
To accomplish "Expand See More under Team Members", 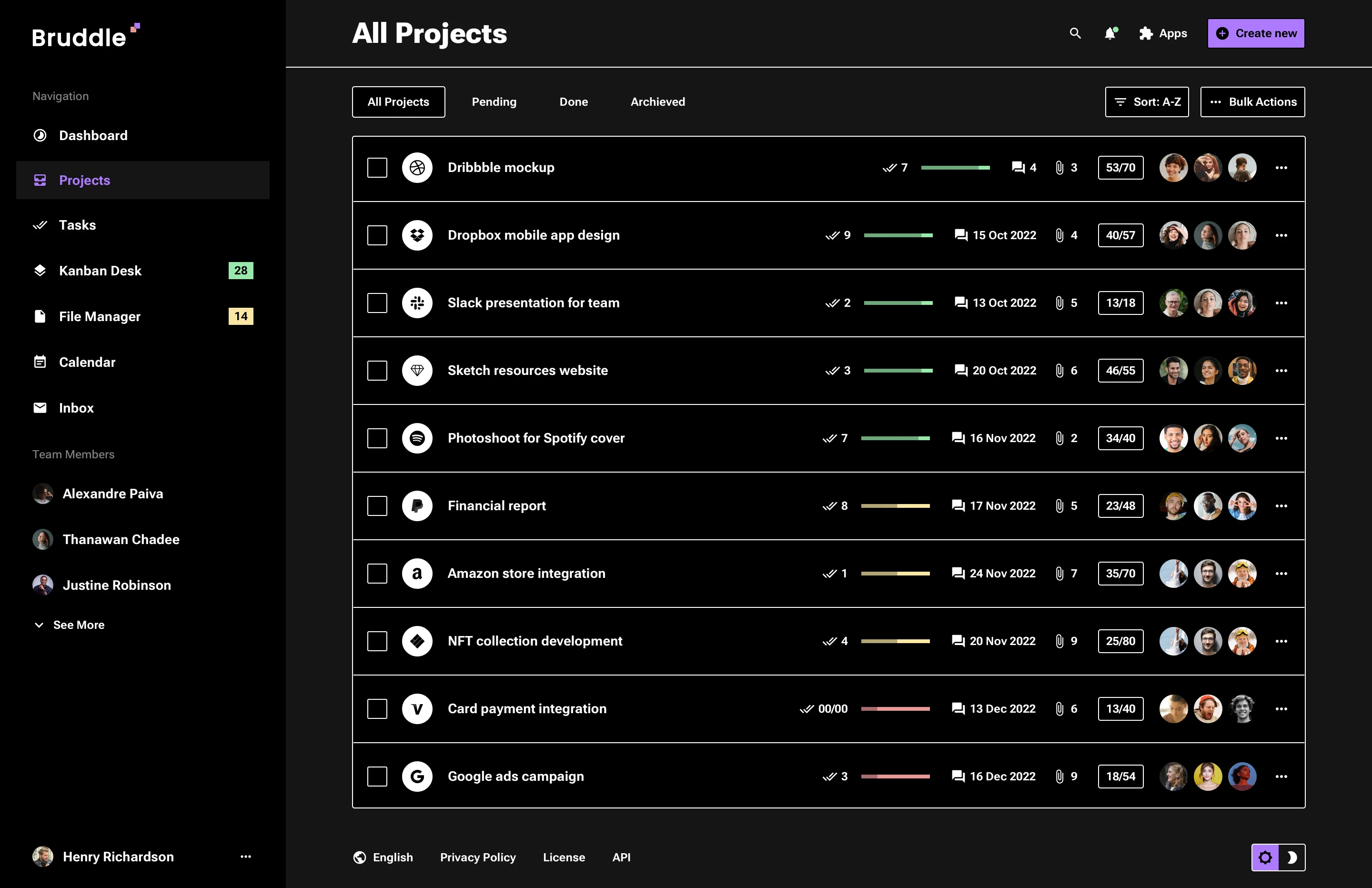I will click(69, 625).
